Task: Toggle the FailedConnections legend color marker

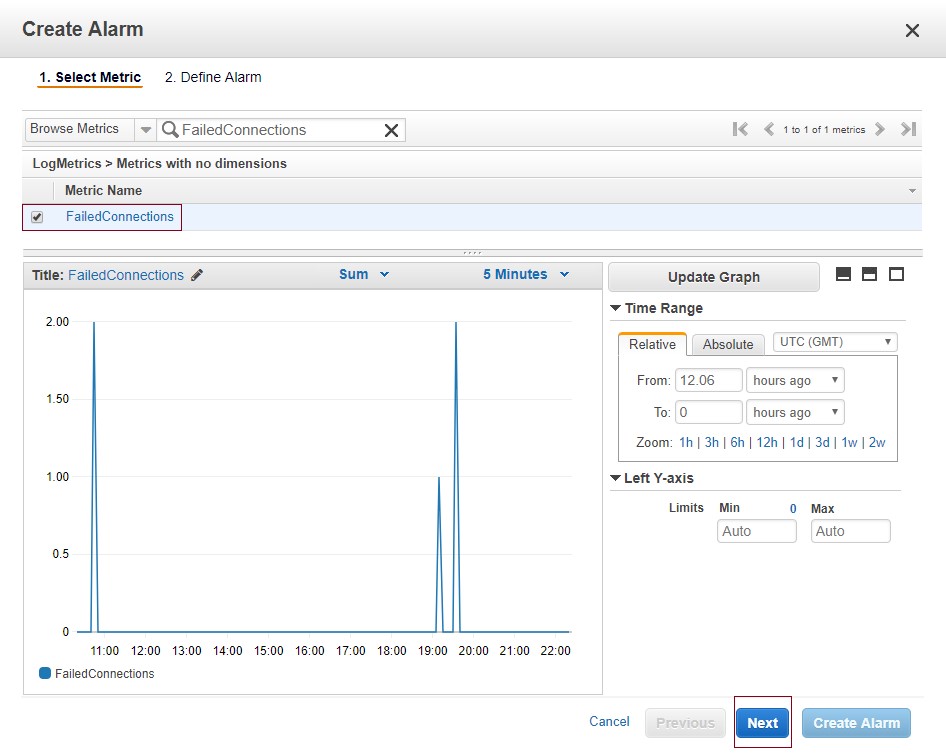Action: click(45, 673)
